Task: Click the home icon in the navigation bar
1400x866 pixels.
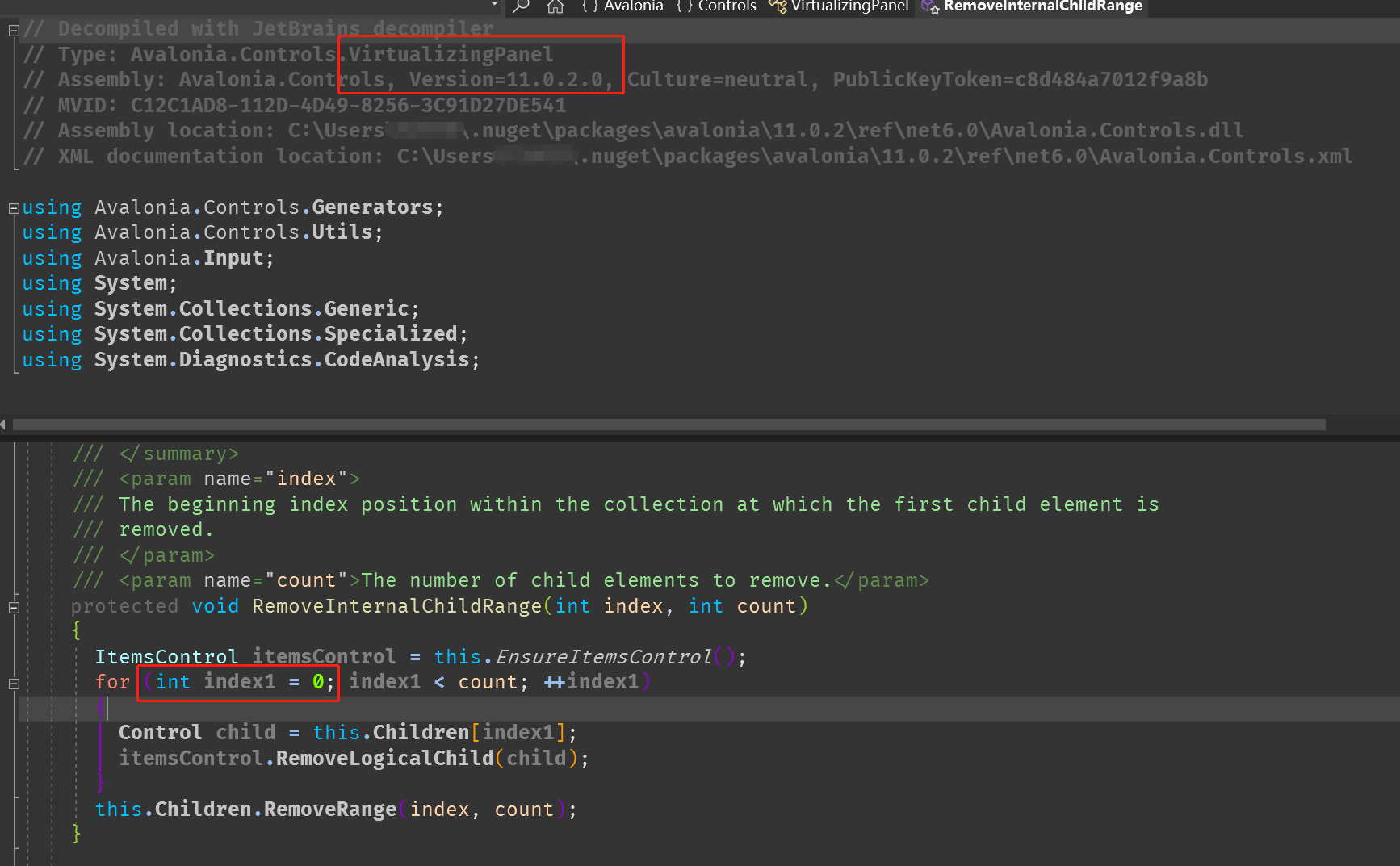Action: [x=555, y=6]
